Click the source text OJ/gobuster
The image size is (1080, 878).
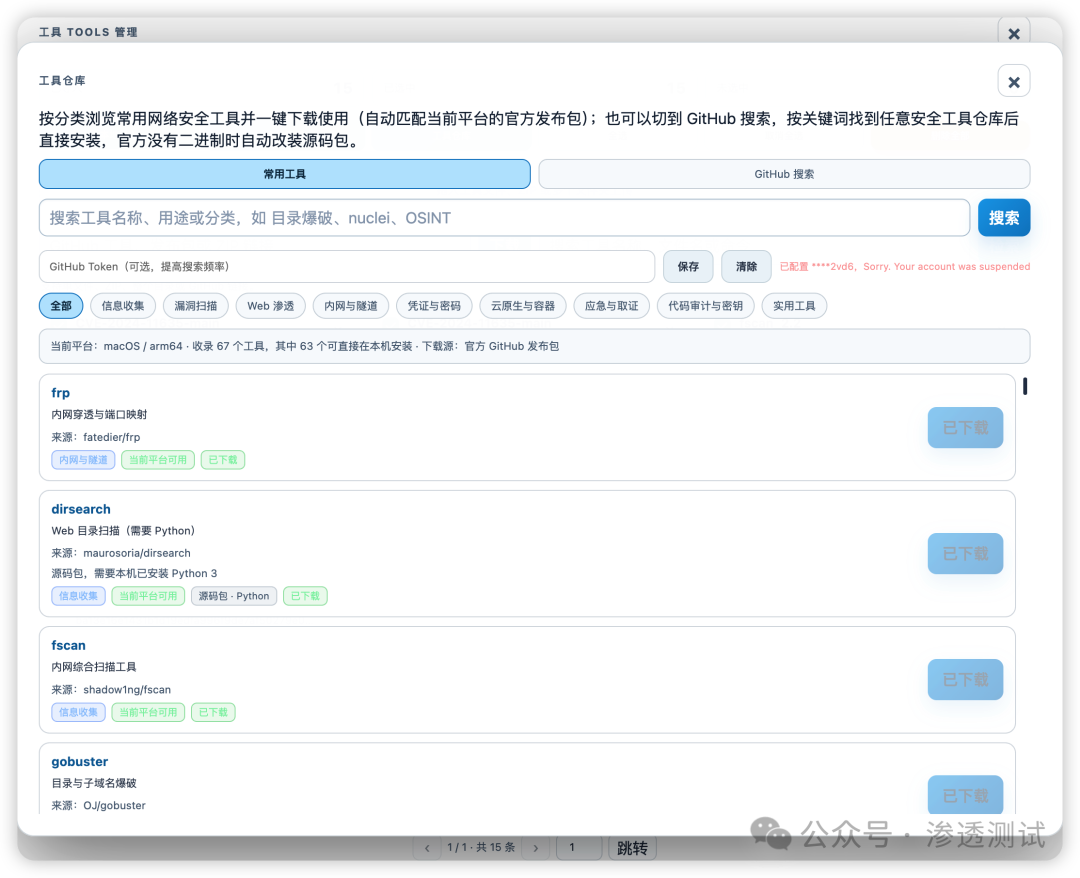114,805
